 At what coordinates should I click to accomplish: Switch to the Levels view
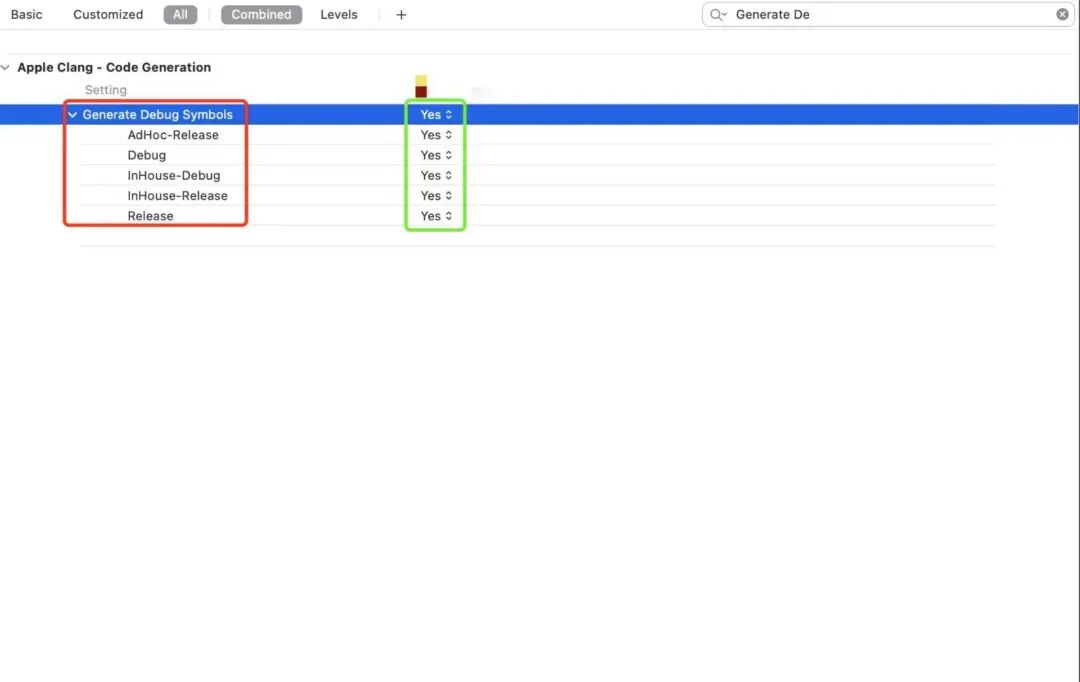click(339, 14)
